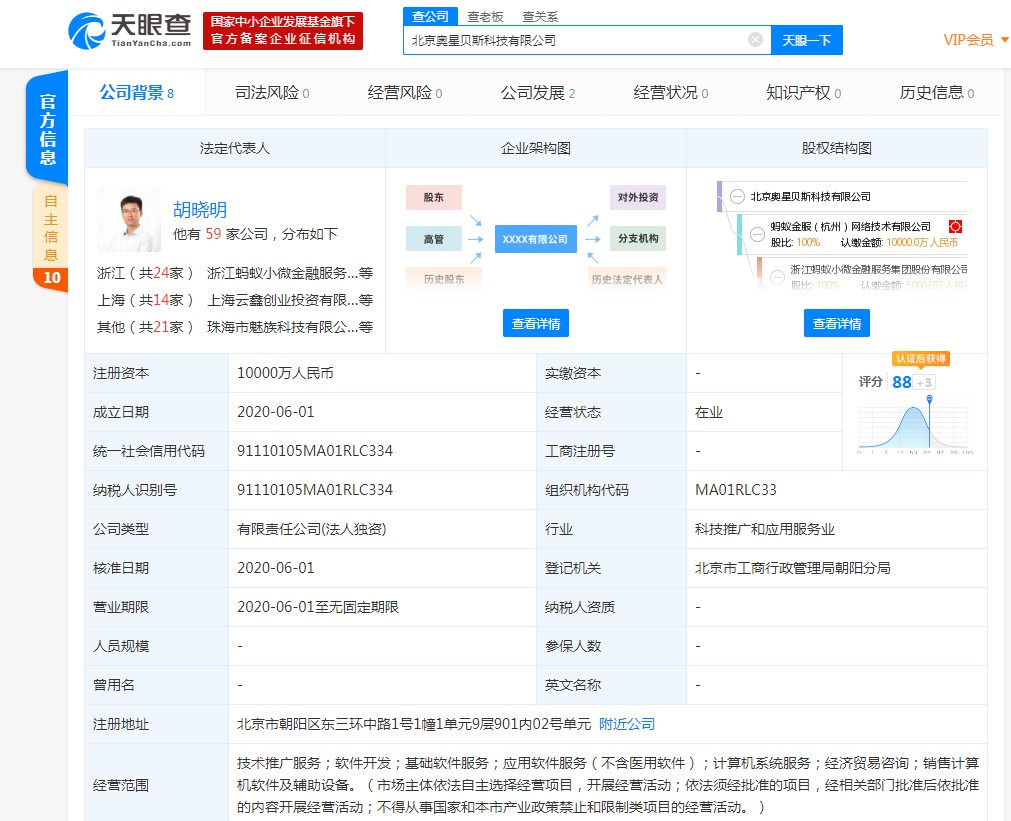Collapse the 蚂蚁金服（杭州）网络技术有限公司 tree node

[x=758, y=234]
